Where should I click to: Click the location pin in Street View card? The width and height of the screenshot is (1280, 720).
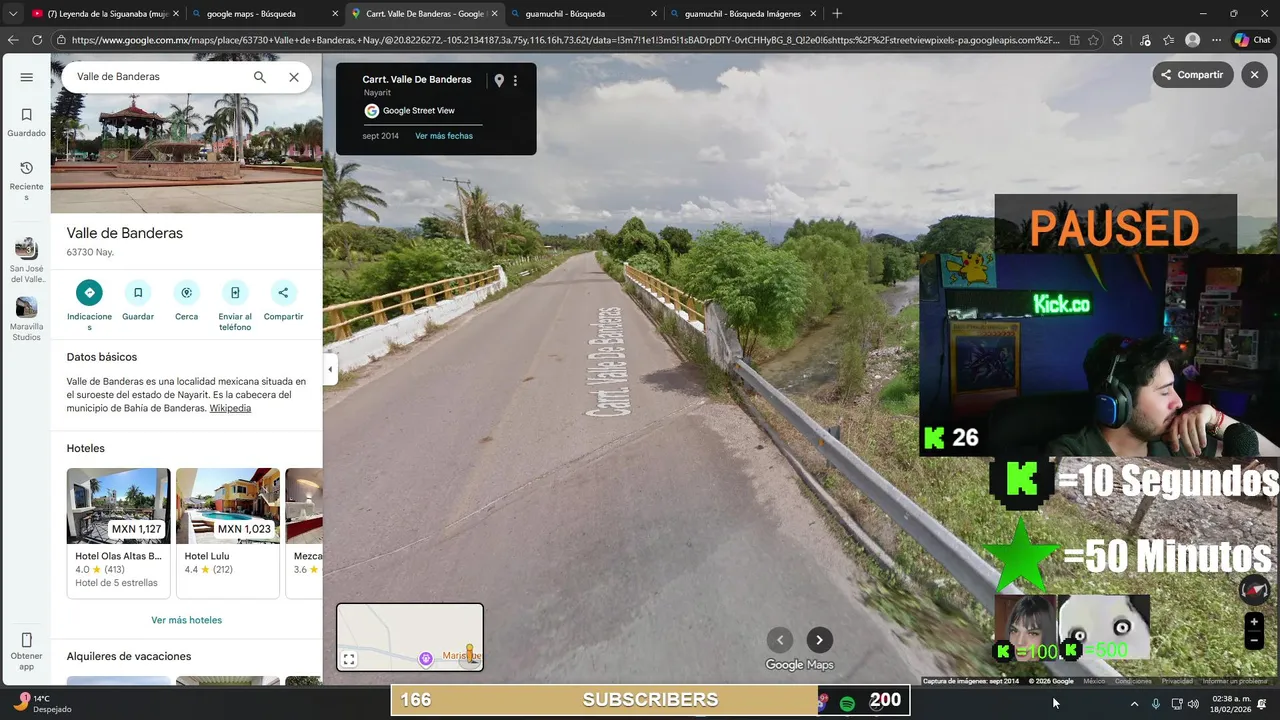499,80
